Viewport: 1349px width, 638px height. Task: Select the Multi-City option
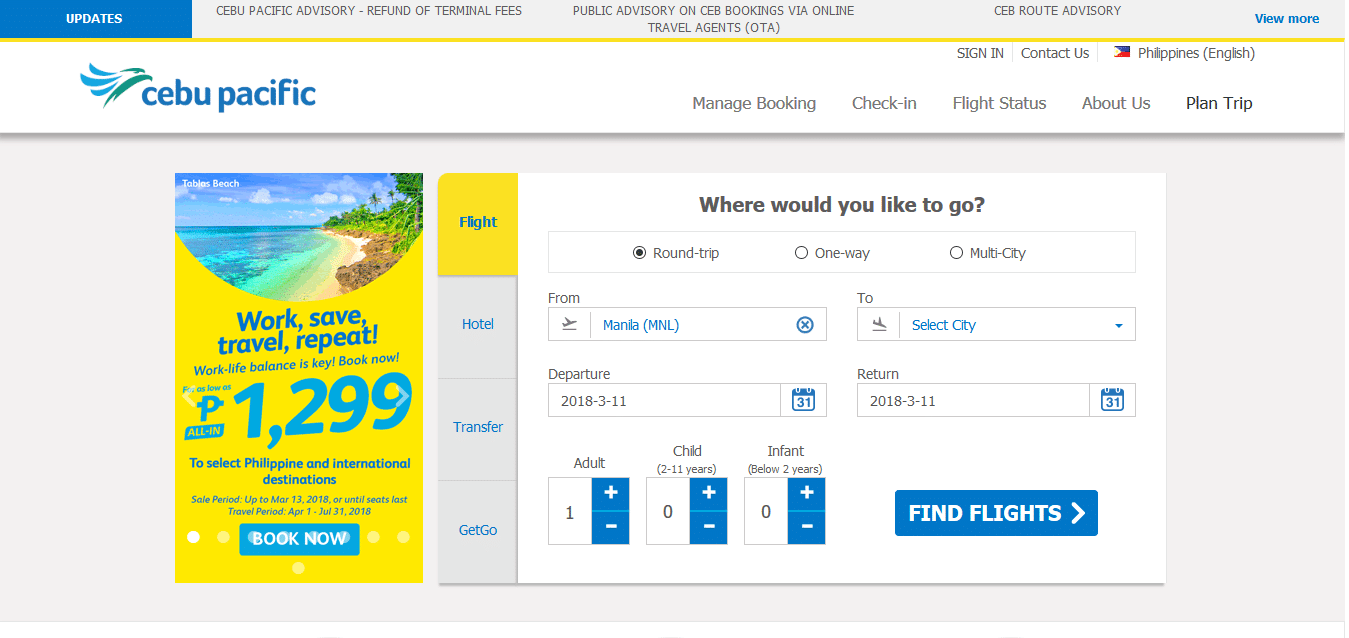(x=988, y=253)
